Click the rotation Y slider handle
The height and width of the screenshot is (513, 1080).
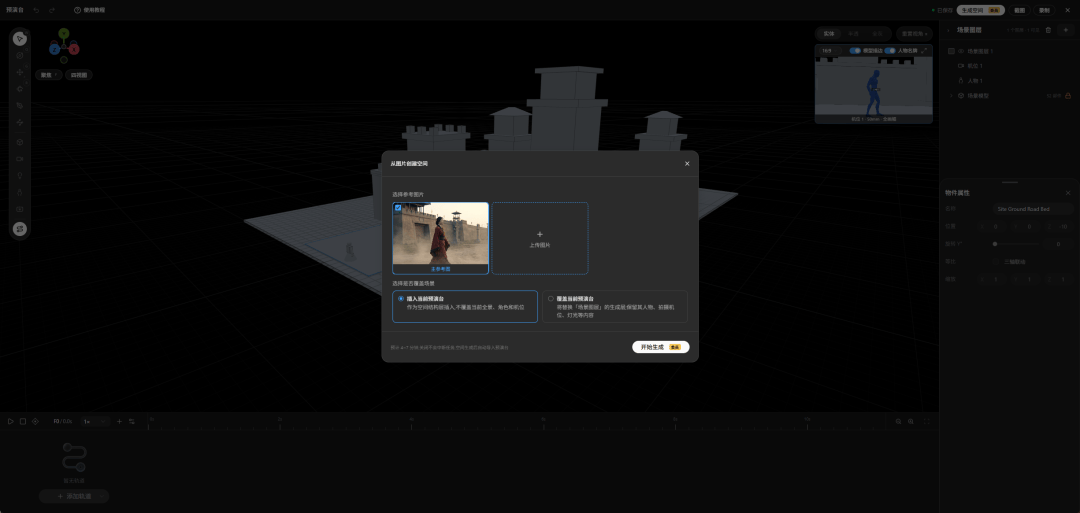(x=995, y=244)
